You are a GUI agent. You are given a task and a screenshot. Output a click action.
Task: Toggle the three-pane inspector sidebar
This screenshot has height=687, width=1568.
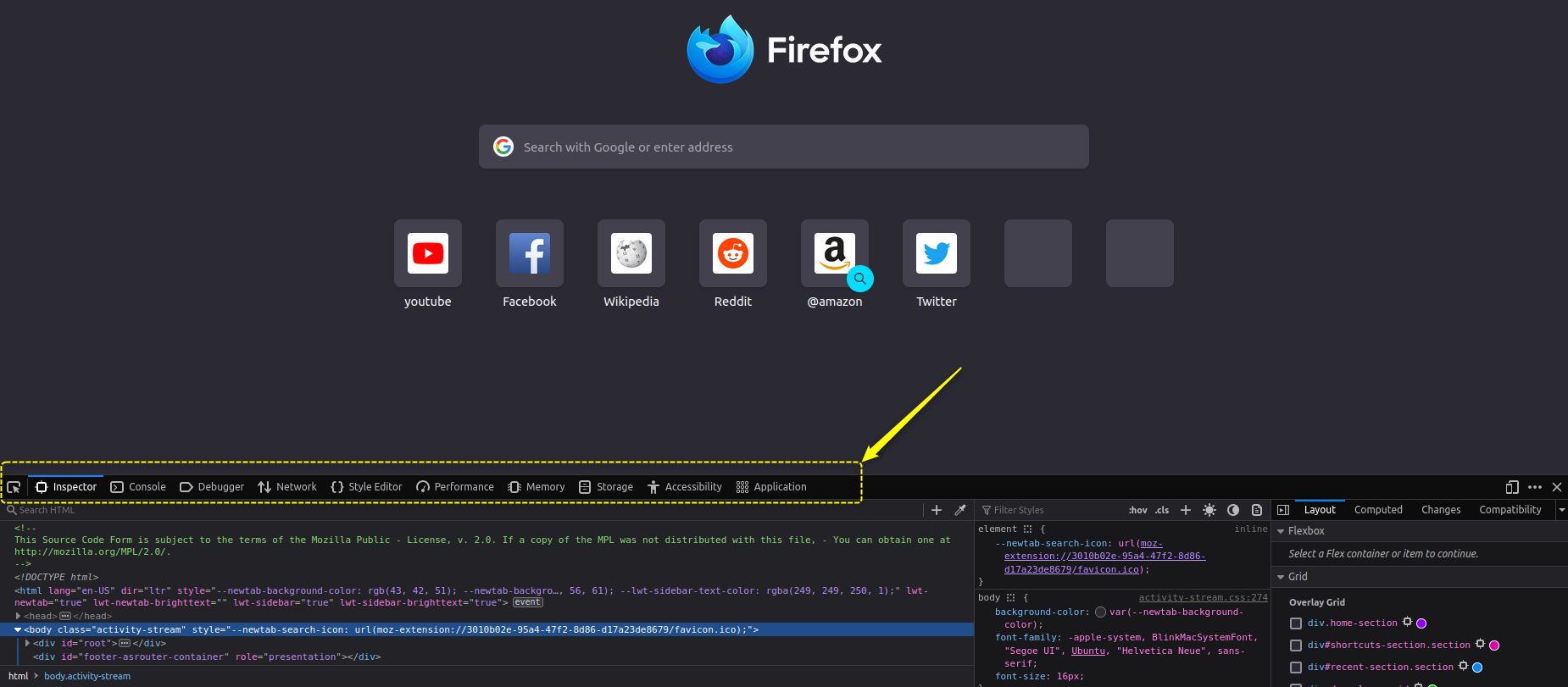point(1283,510)
